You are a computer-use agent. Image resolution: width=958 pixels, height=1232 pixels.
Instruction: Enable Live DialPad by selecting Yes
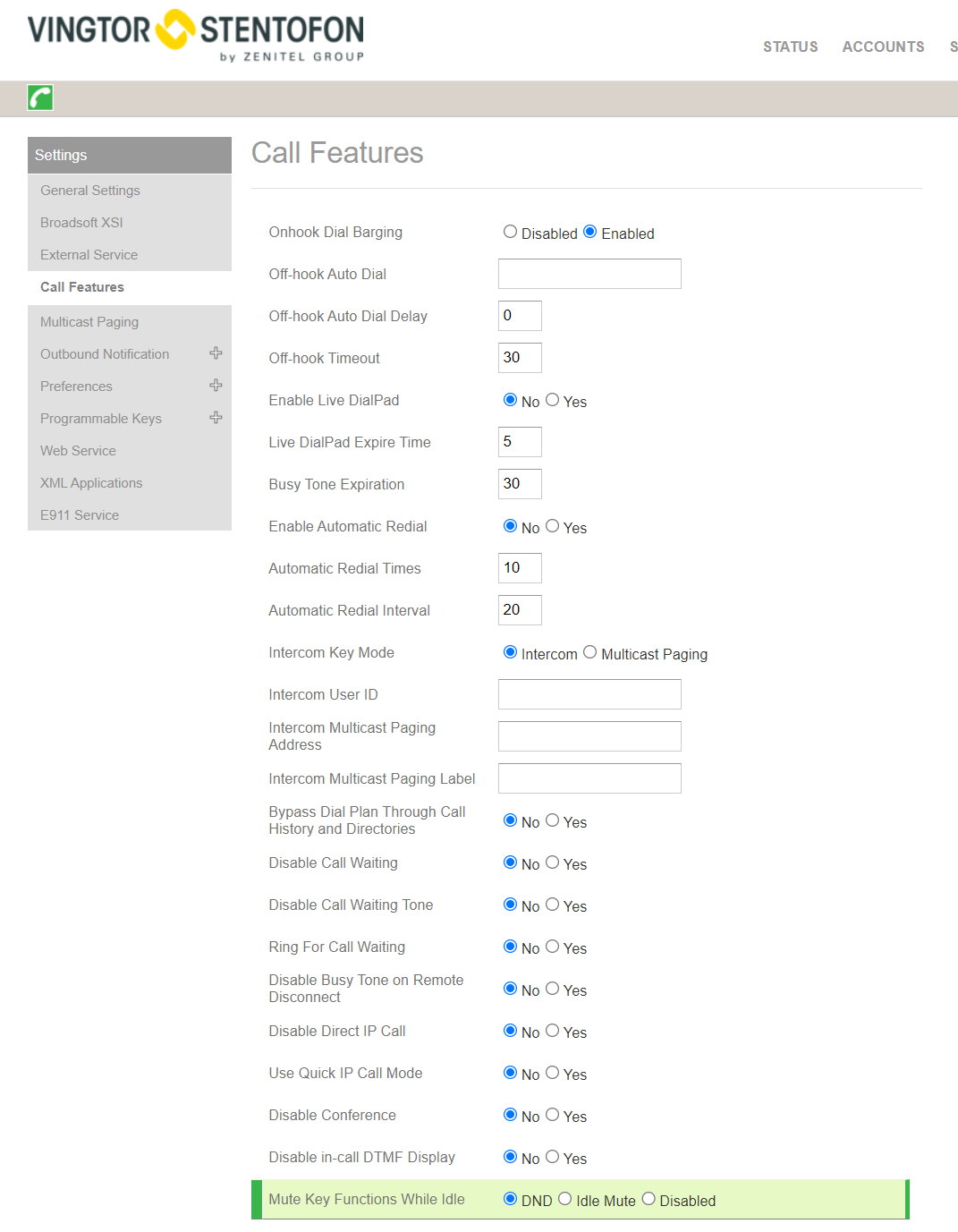click(553, 400)
